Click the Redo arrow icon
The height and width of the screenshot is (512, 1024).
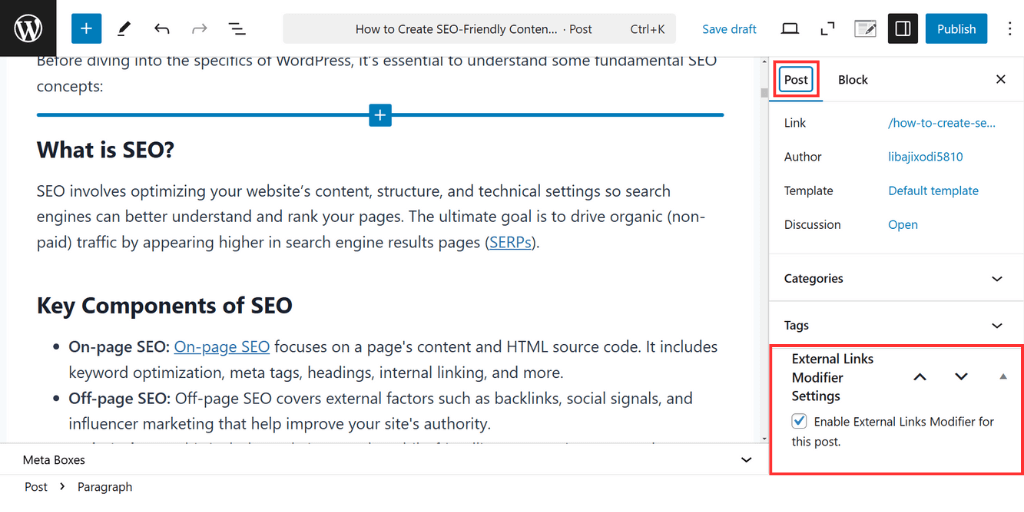(x=199, y=29)
